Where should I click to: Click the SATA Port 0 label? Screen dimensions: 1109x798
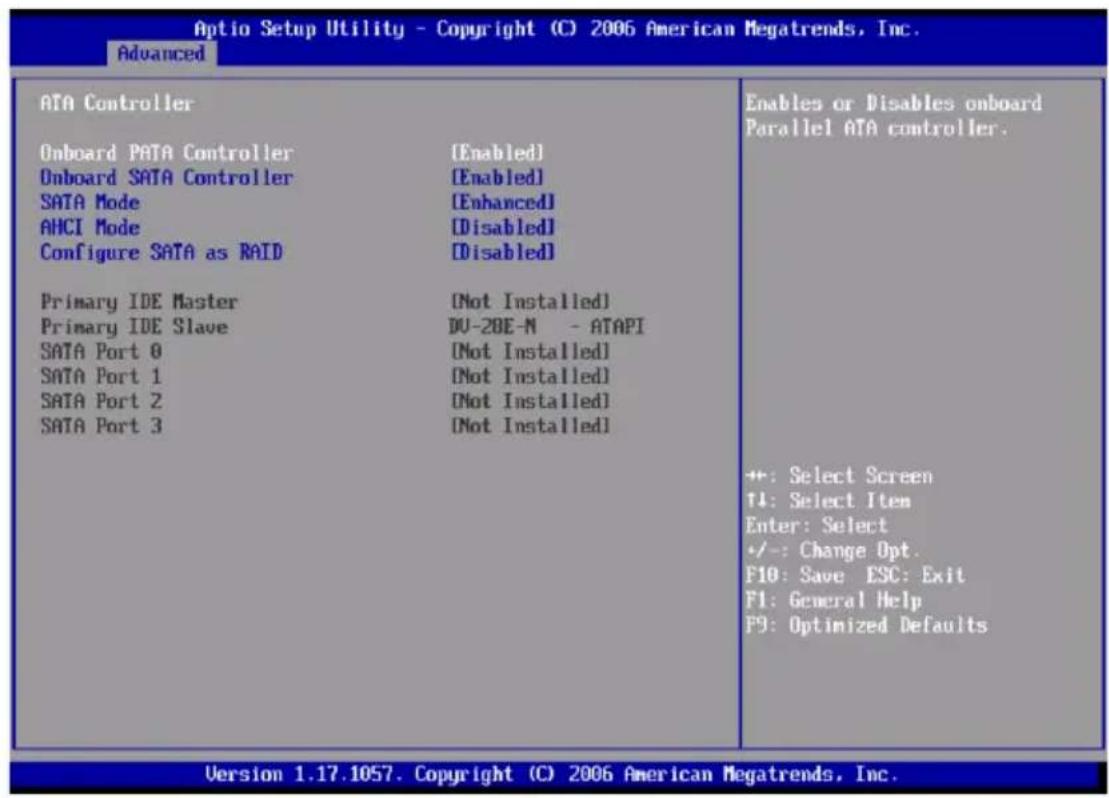coord(101,352)
